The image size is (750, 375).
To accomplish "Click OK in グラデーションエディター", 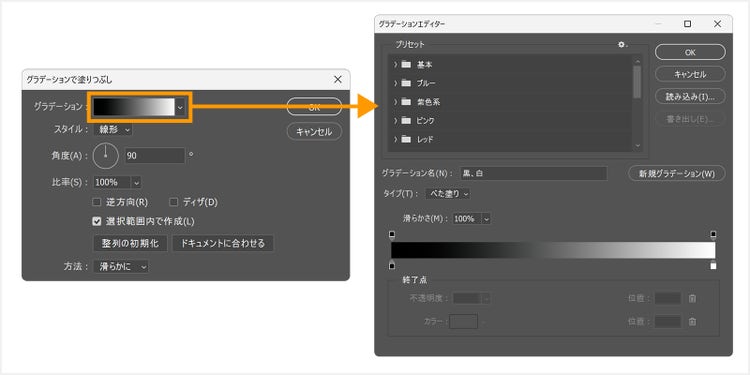I will tap(690, 52).
